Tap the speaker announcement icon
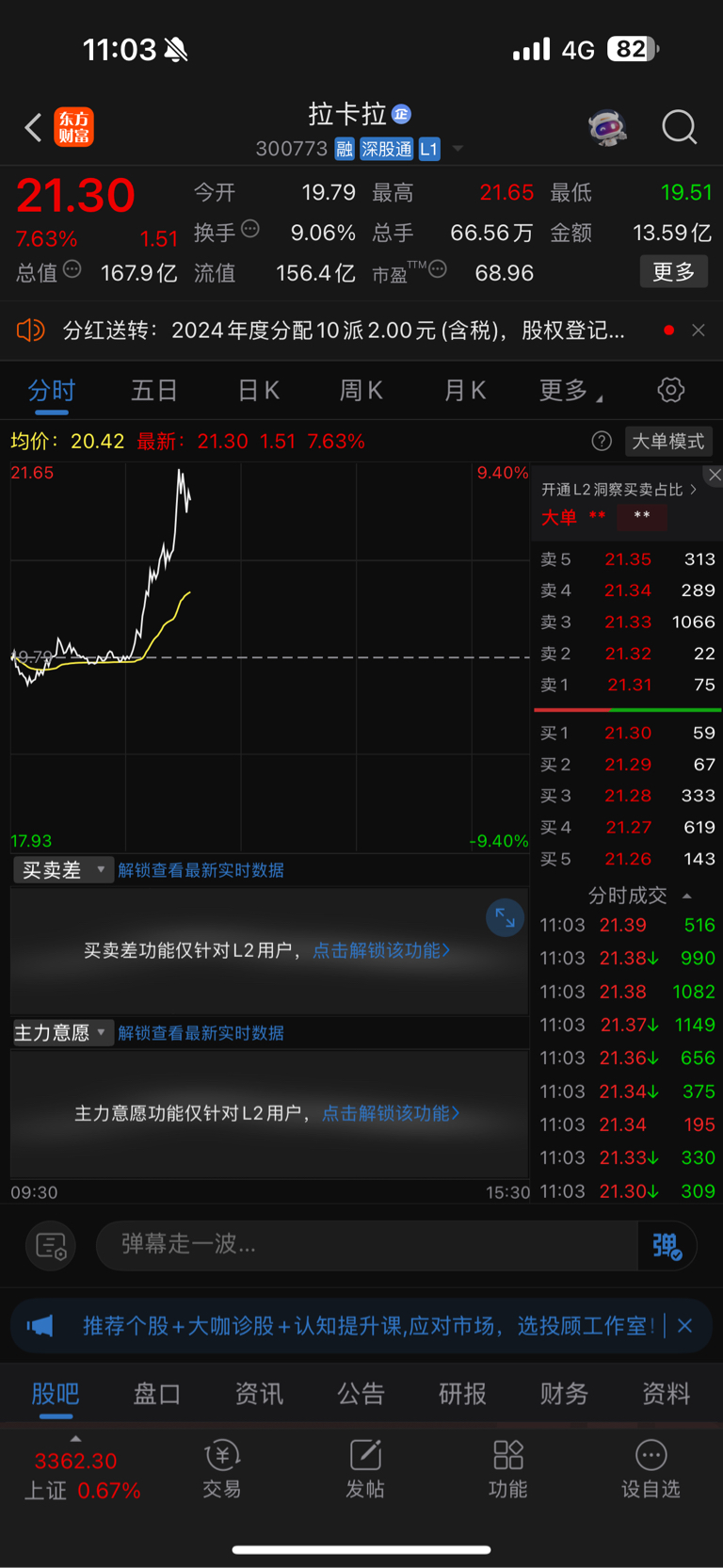Screen dimensions: 723x1568 (x=30, y=331)
